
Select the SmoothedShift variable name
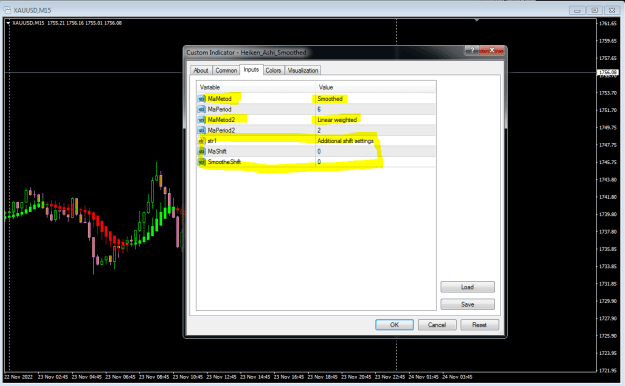click(224, 162)
